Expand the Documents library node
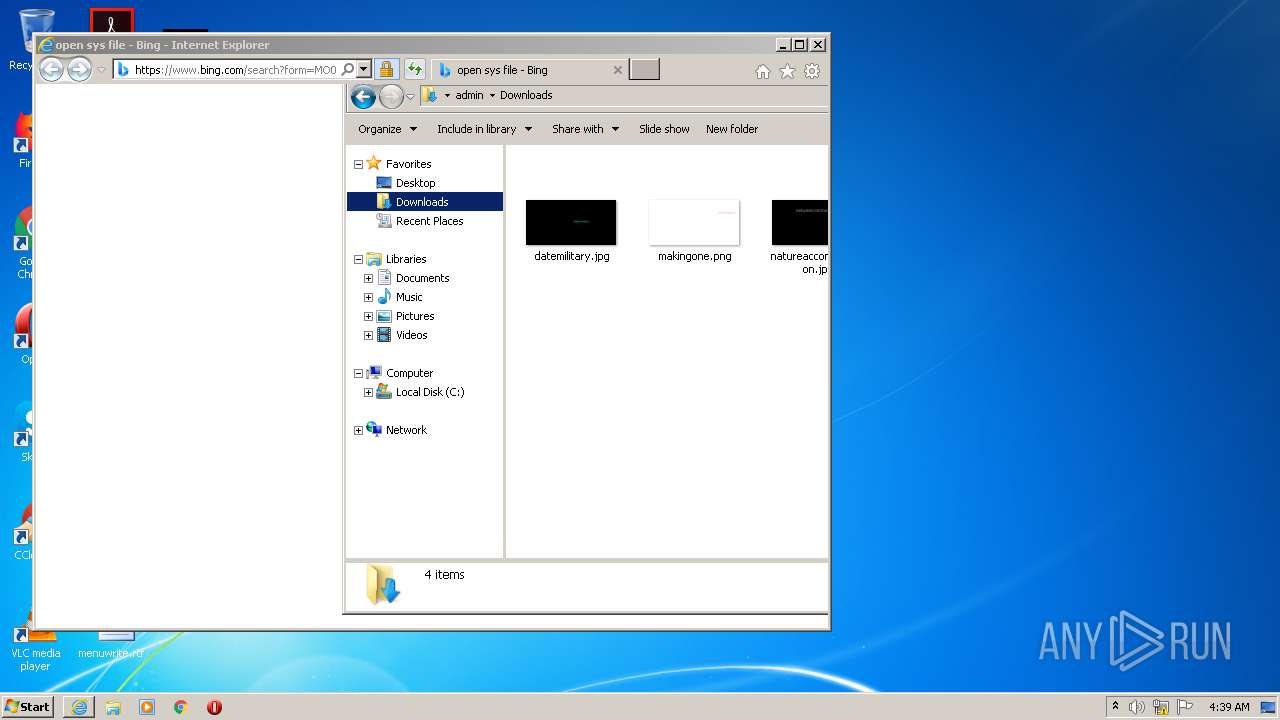The height and width of the screenshot is (720, 1280). point(368,278)
